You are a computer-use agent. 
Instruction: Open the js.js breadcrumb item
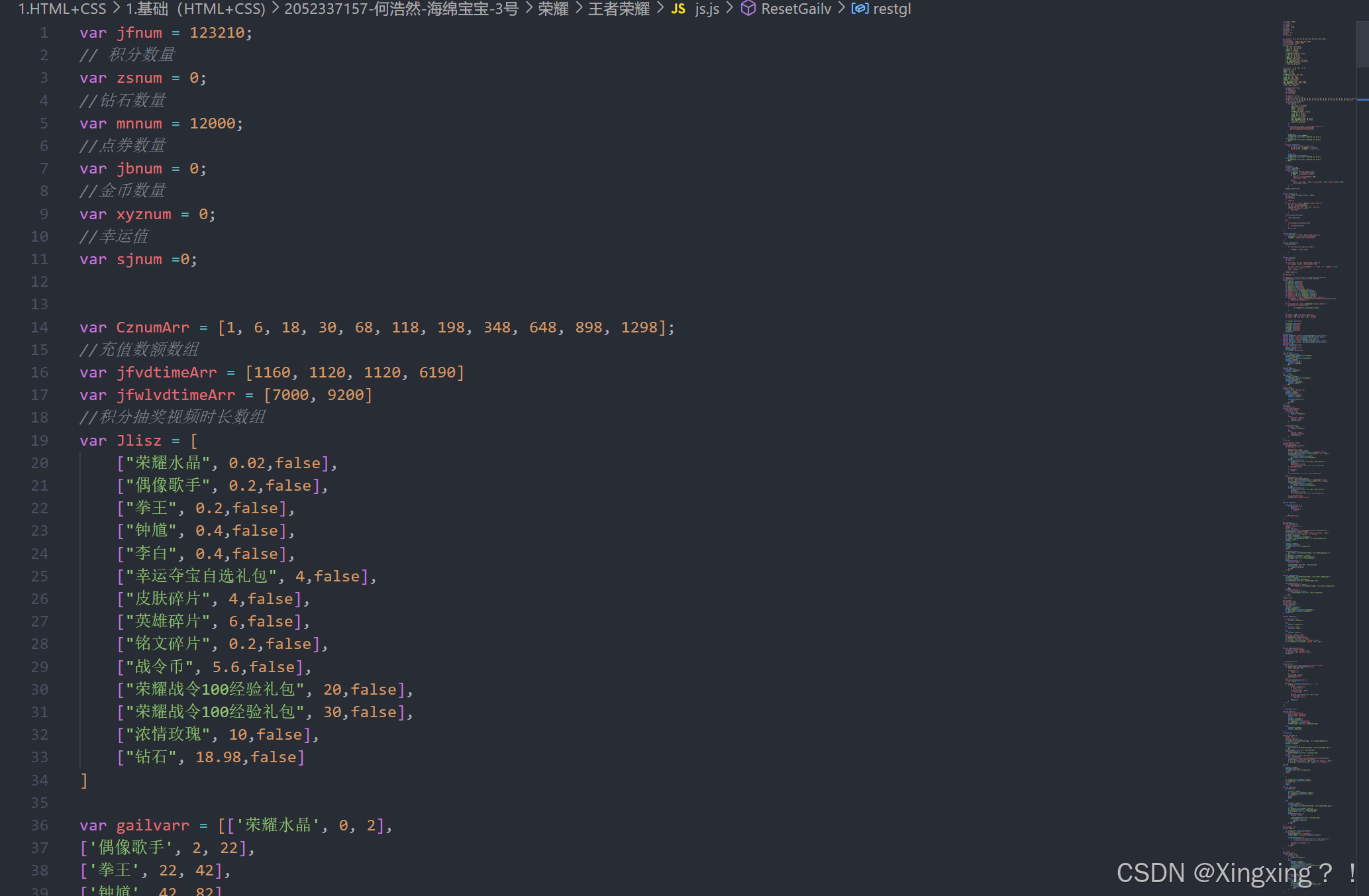707,9
